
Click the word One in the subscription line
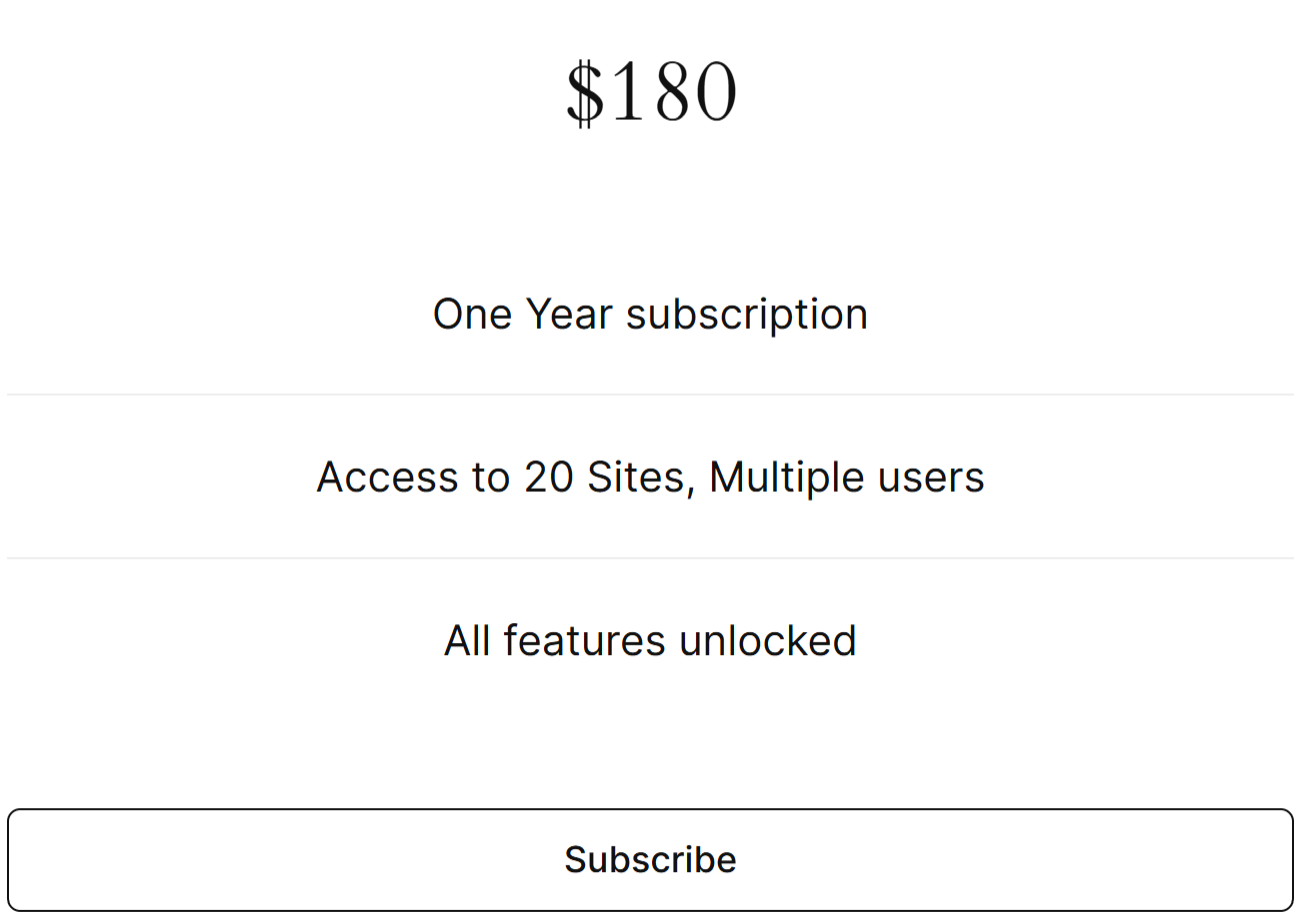pyautogui.click(x=472, y=314)
